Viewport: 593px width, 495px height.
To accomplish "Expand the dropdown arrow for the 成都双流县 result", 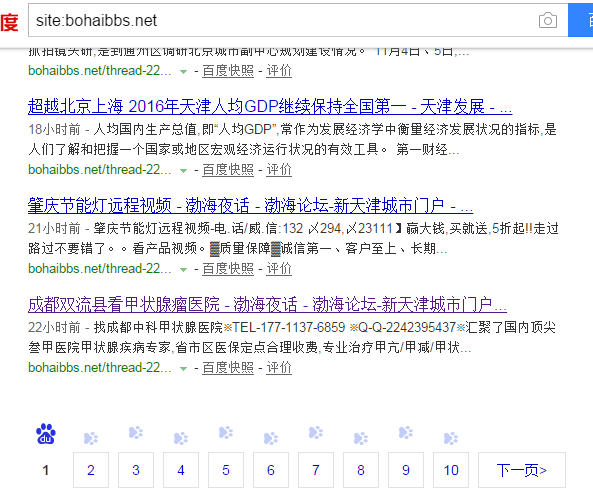I will [183, 368].
